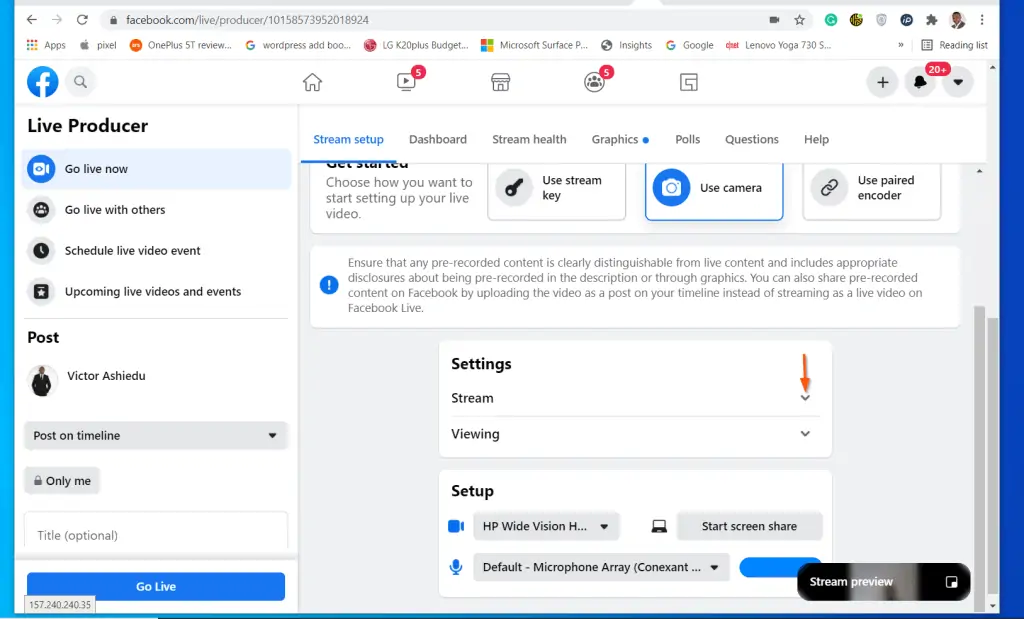Switch to the Dashboard tab

point(438,139)
